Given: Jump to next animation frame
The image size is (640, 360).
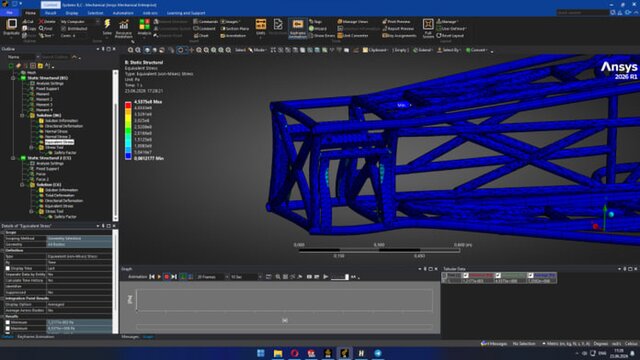Looking at the screenshot, I should pos(174,277).
